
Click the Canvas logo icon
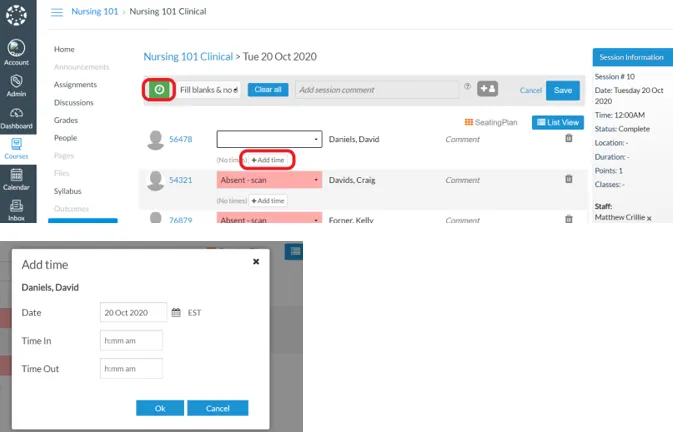(x=16, y=15)
